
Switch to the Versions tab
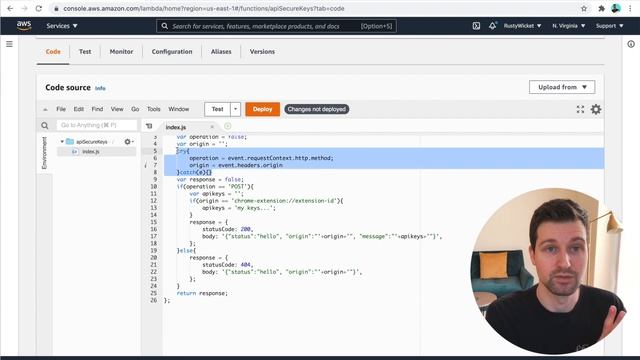point(262,52)
